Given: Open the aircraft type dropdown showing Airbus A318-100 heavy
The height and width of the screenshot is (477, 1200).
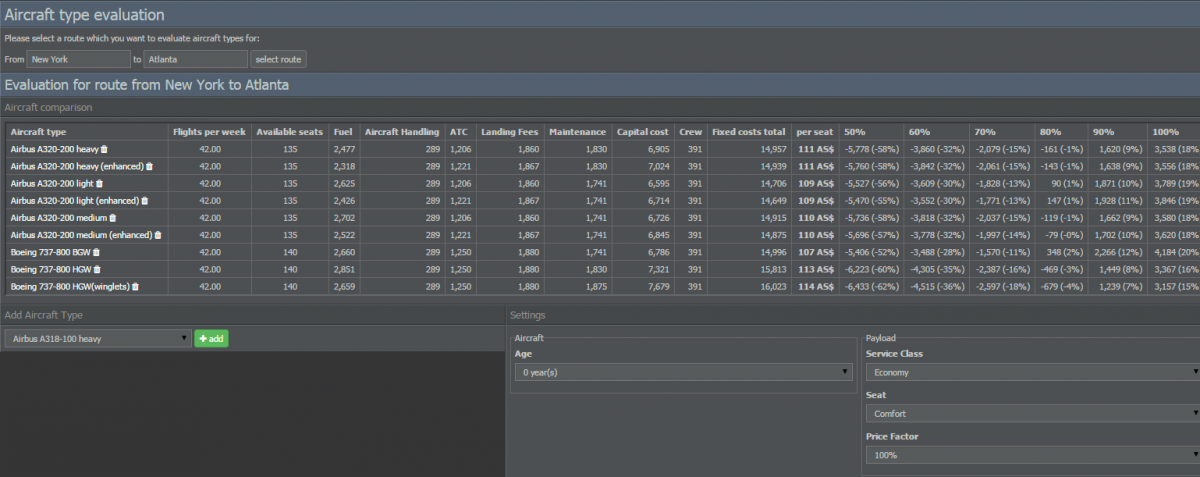Looking at the screenshot, I should (97, 338).
